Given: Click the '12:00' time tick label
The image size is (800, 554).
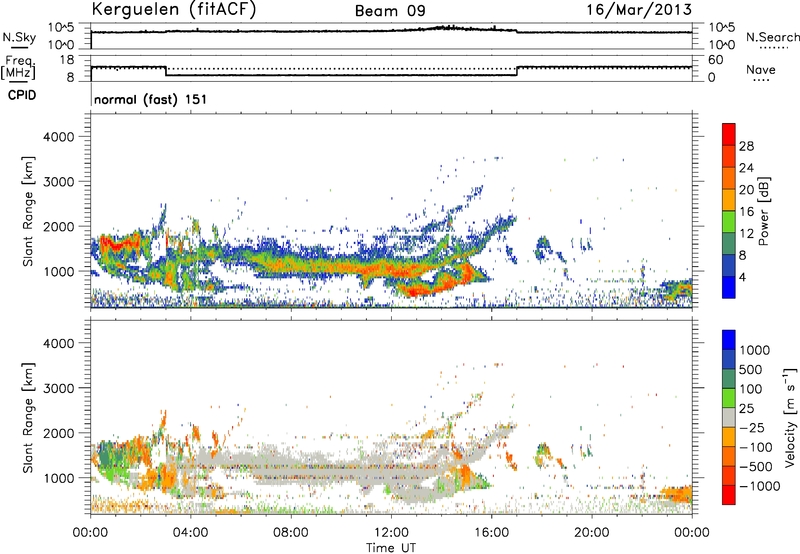Looking at the screenshot, I should (391, 533).
